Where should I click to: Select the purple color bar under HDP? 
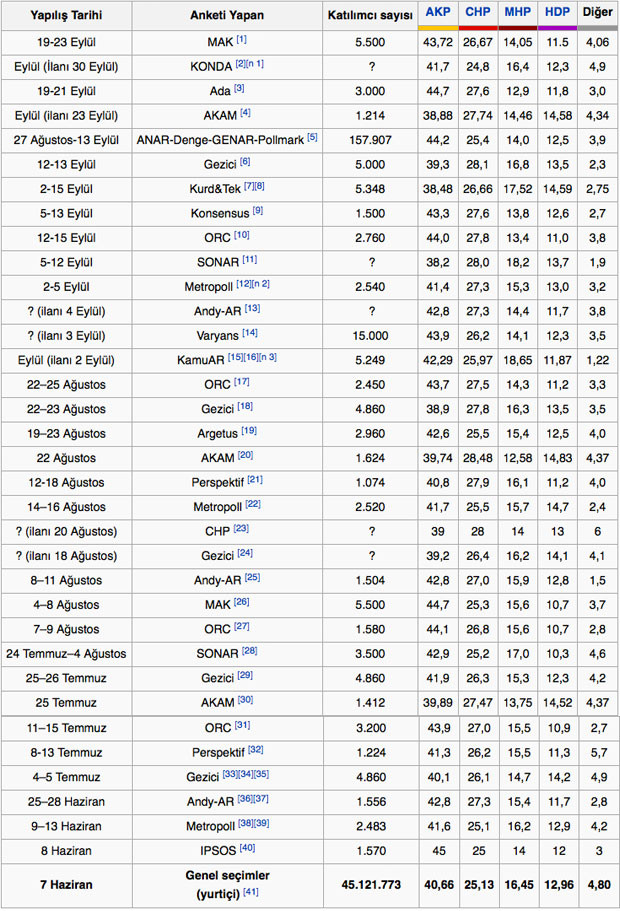click(557, 27)
